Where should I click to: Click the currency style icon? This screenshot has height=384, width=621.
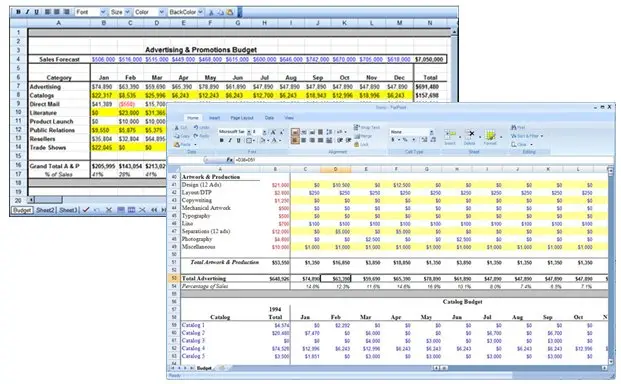393,140
